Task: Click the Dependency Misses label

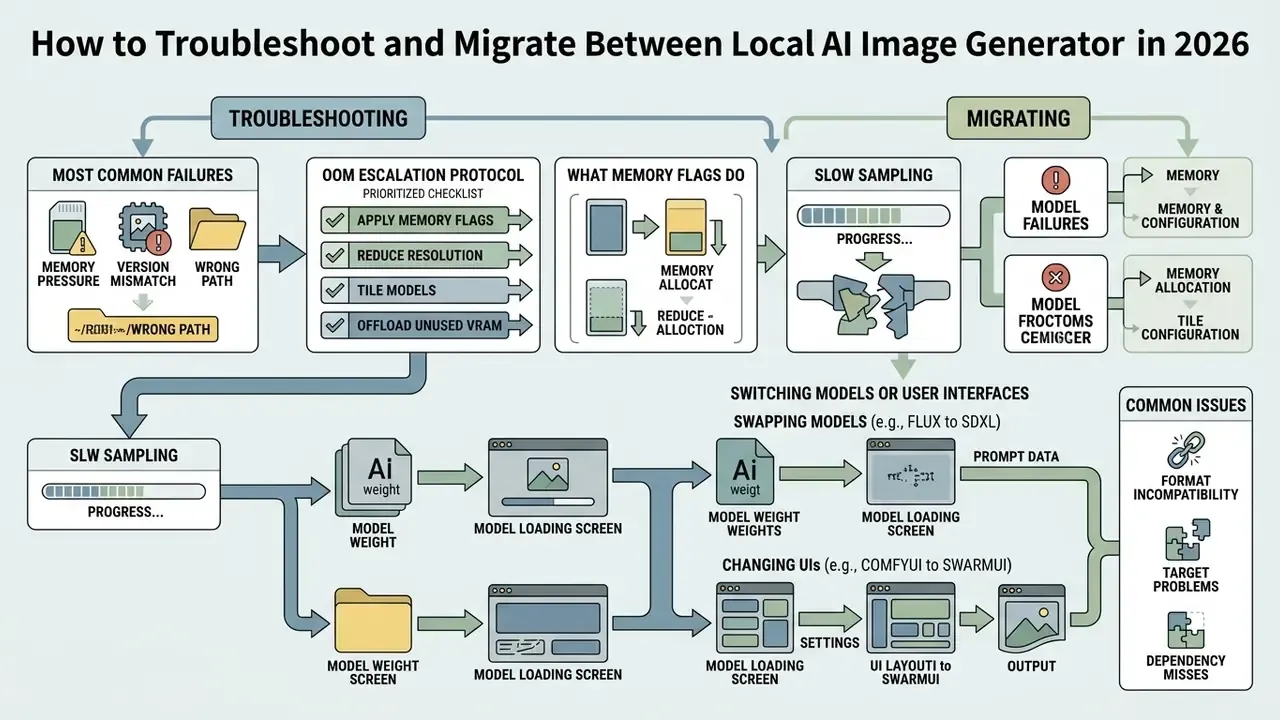Action: pos(1186,668)
